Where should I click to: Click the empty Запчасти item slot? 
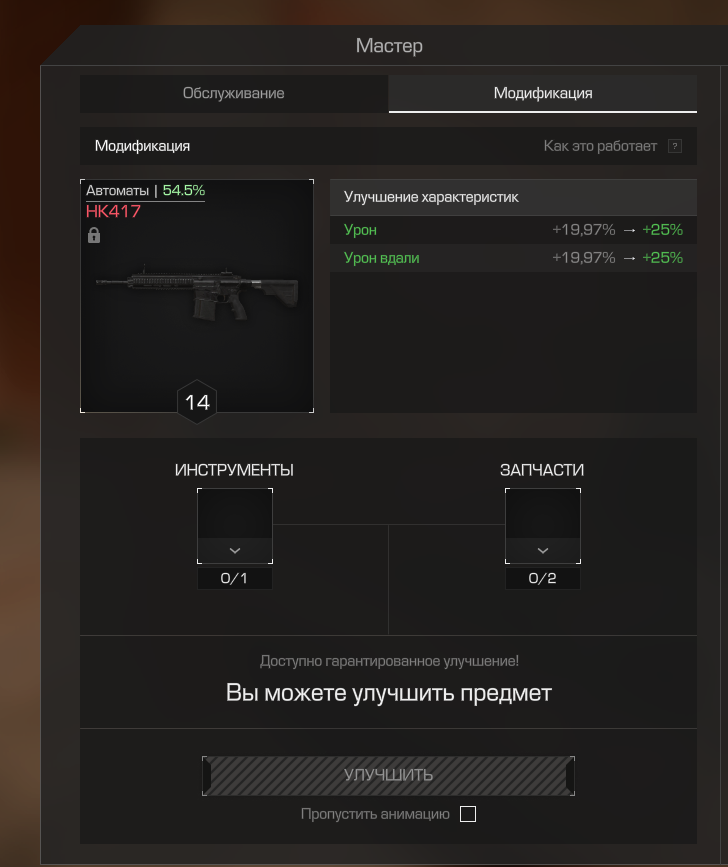click(543, 514)
